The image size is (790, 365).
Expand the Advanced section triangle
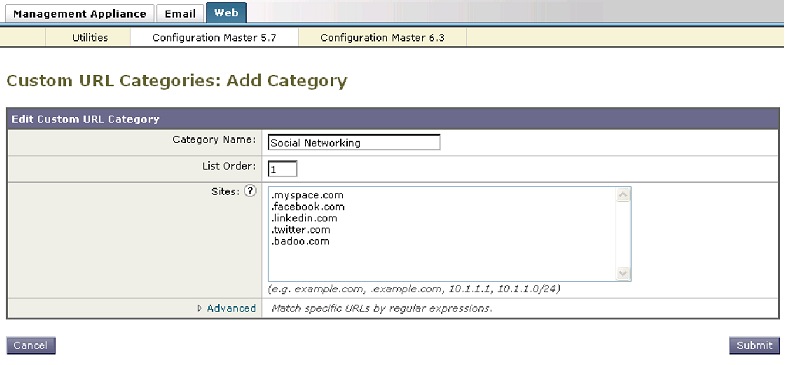[x=200, y=308]
